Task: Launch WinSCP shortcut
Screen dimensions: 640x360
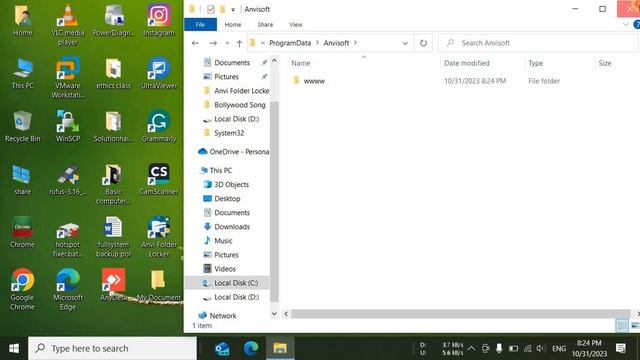Action: (x=68, y=127)
